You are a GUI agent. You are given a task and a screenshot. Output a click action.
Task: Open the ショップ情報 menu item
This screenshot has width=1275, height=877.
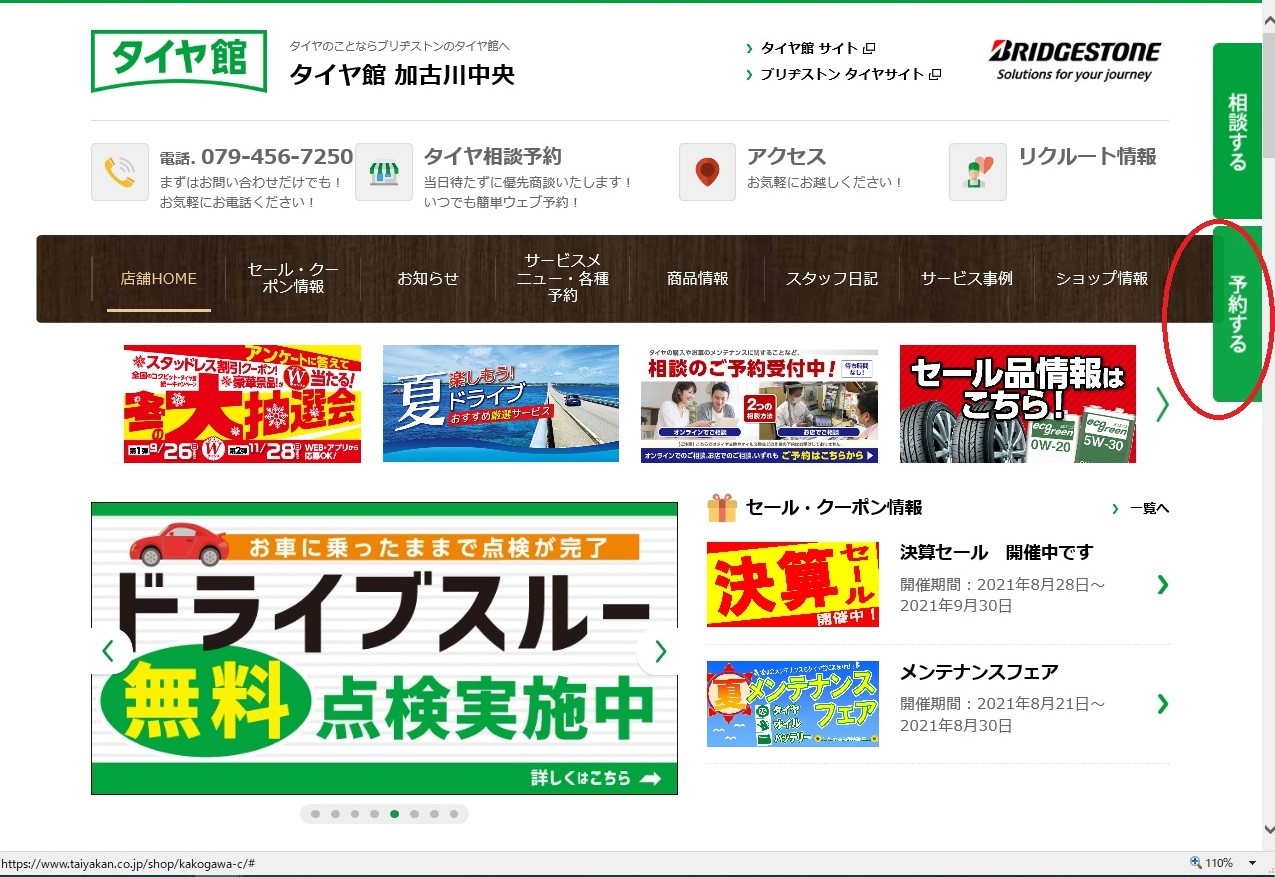(x=1102, y=279)
